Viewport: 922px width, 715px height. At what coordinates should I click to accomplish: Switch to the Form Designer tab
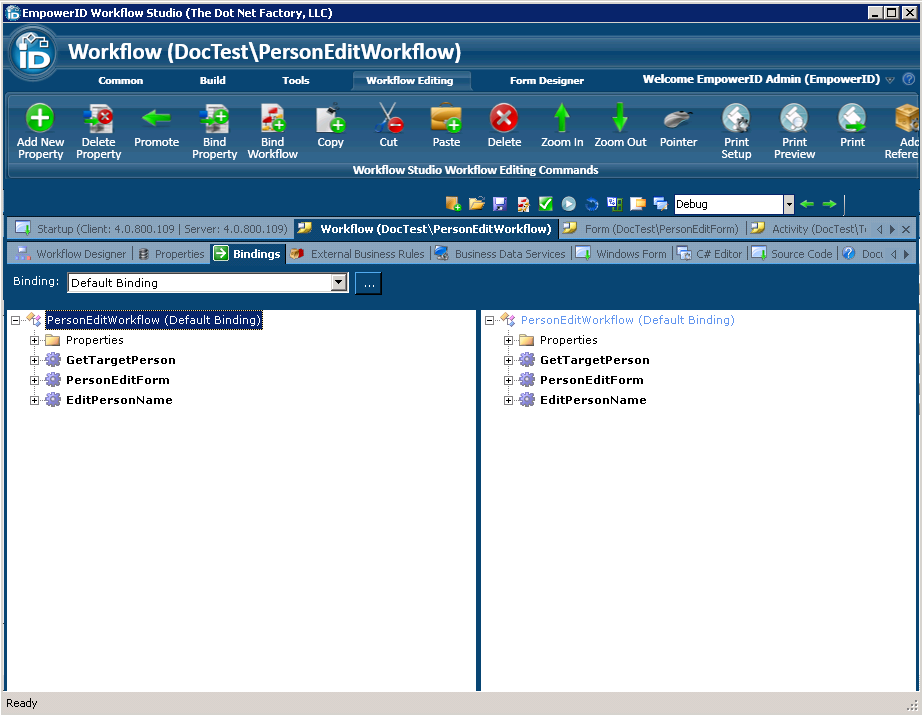(x=546, y=81)
